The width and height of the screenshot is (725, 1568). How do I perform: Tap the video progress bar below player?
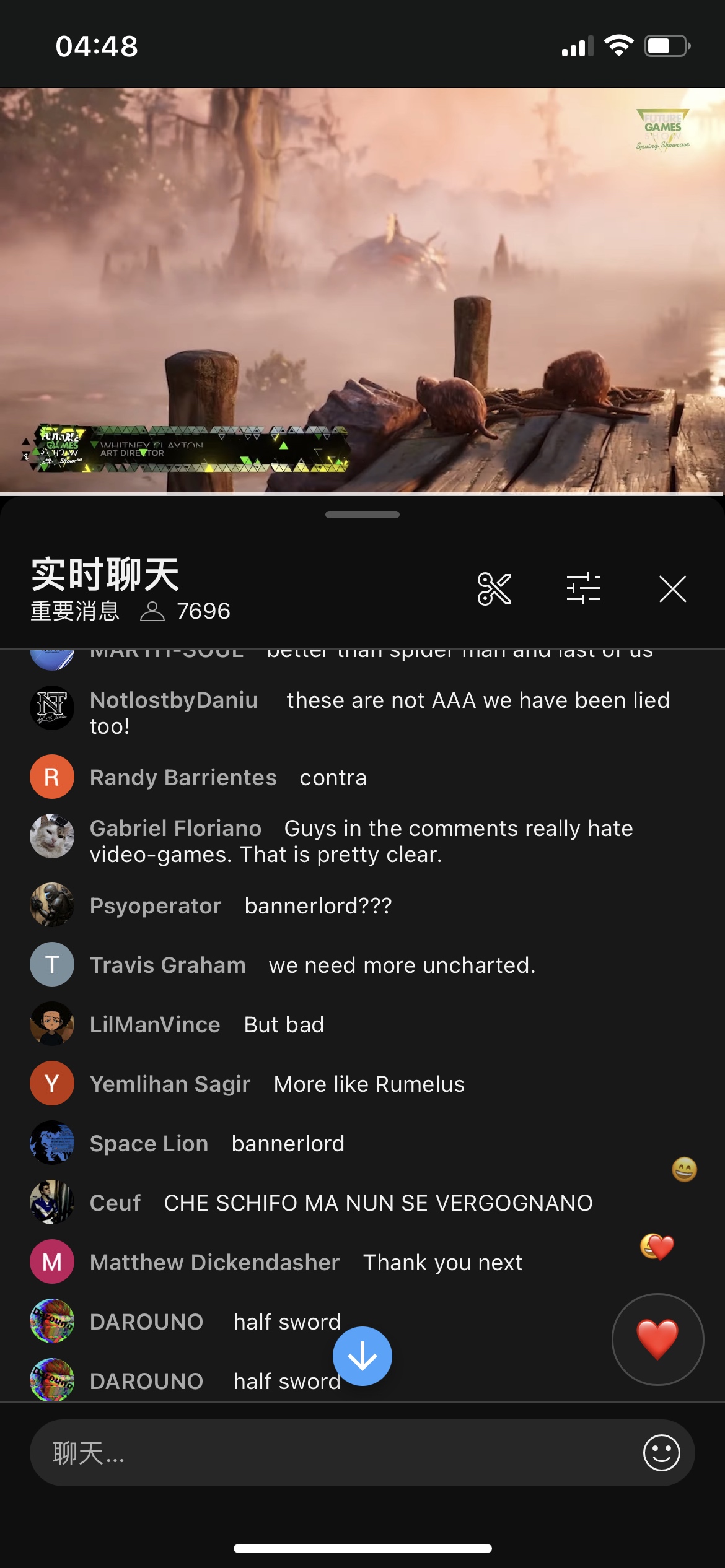[x=362, y=494]
